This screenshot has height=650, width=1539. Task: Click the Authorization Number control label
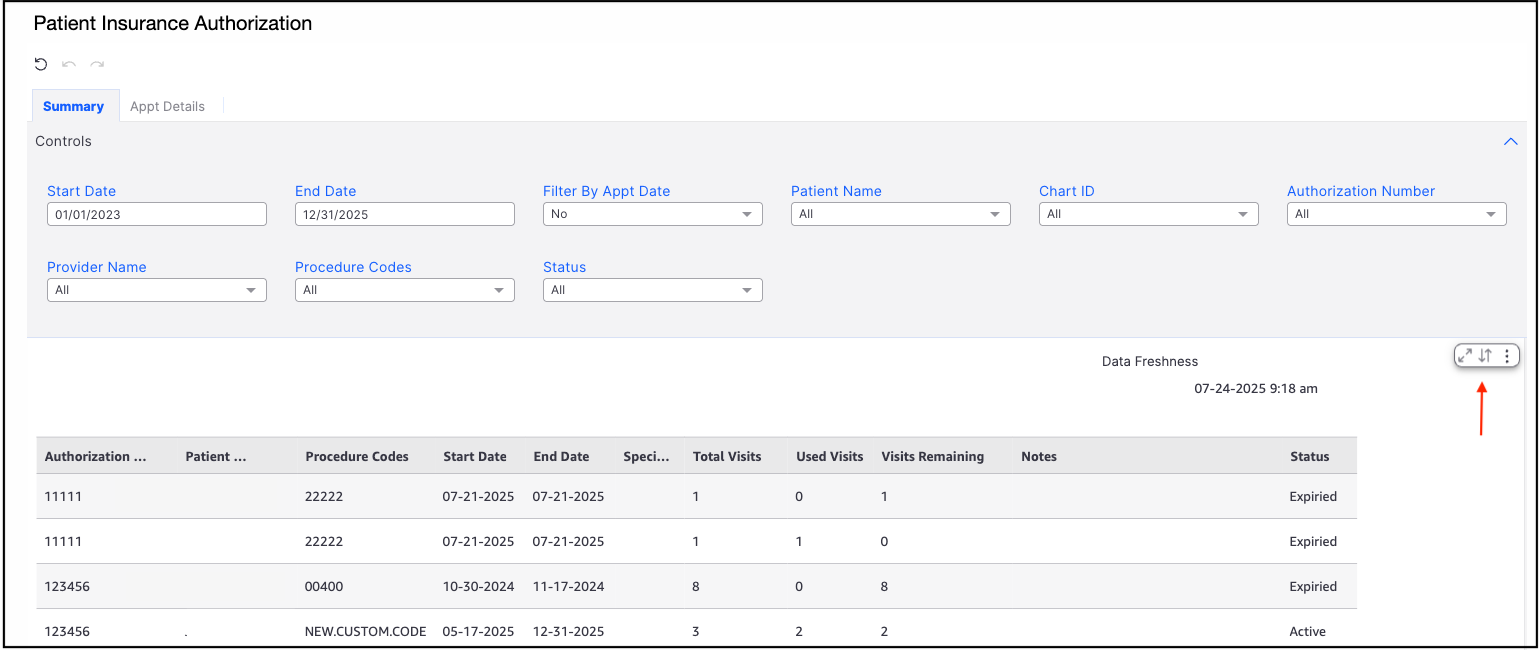[x=1361, y=191]
